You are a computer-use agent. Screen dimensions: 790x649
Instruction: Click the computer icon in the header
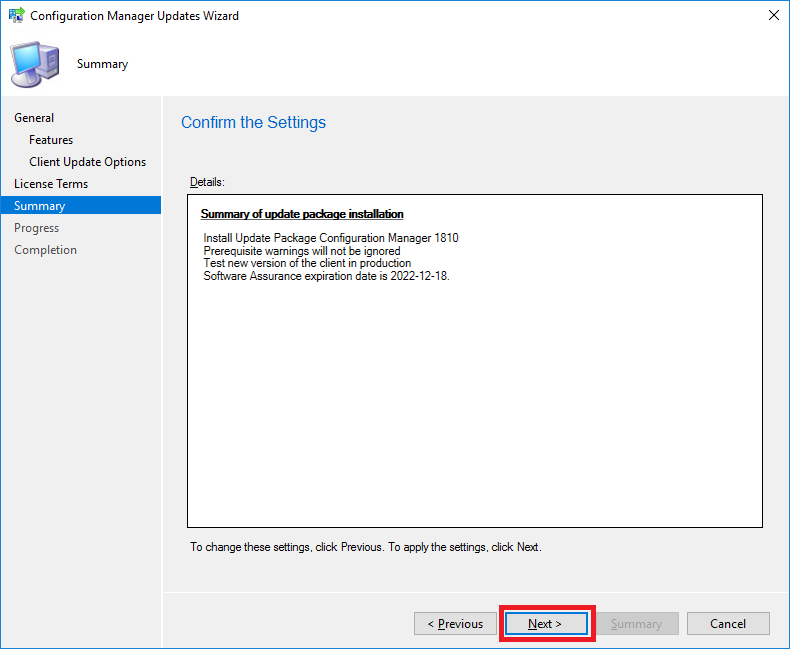[x=34, y=64]
